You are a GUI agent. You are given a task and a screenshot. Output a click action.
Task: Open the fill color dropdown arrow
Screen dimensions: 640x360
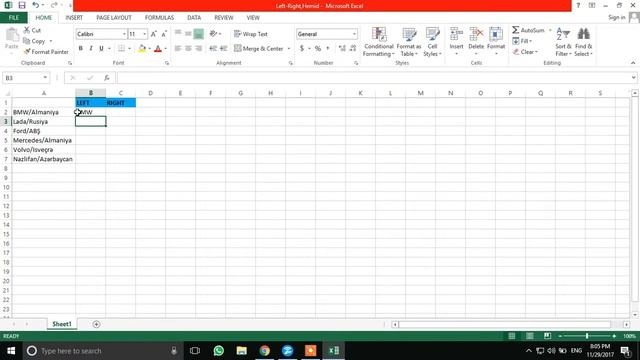pyautogui.click(x=149, y=49)
